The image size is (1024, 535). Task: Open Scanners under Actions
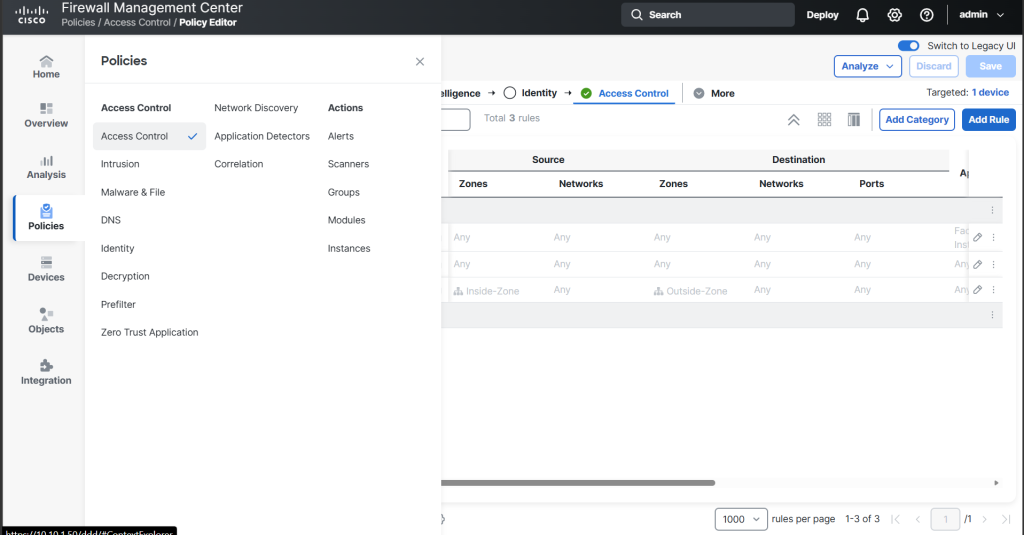coord(348,164)
